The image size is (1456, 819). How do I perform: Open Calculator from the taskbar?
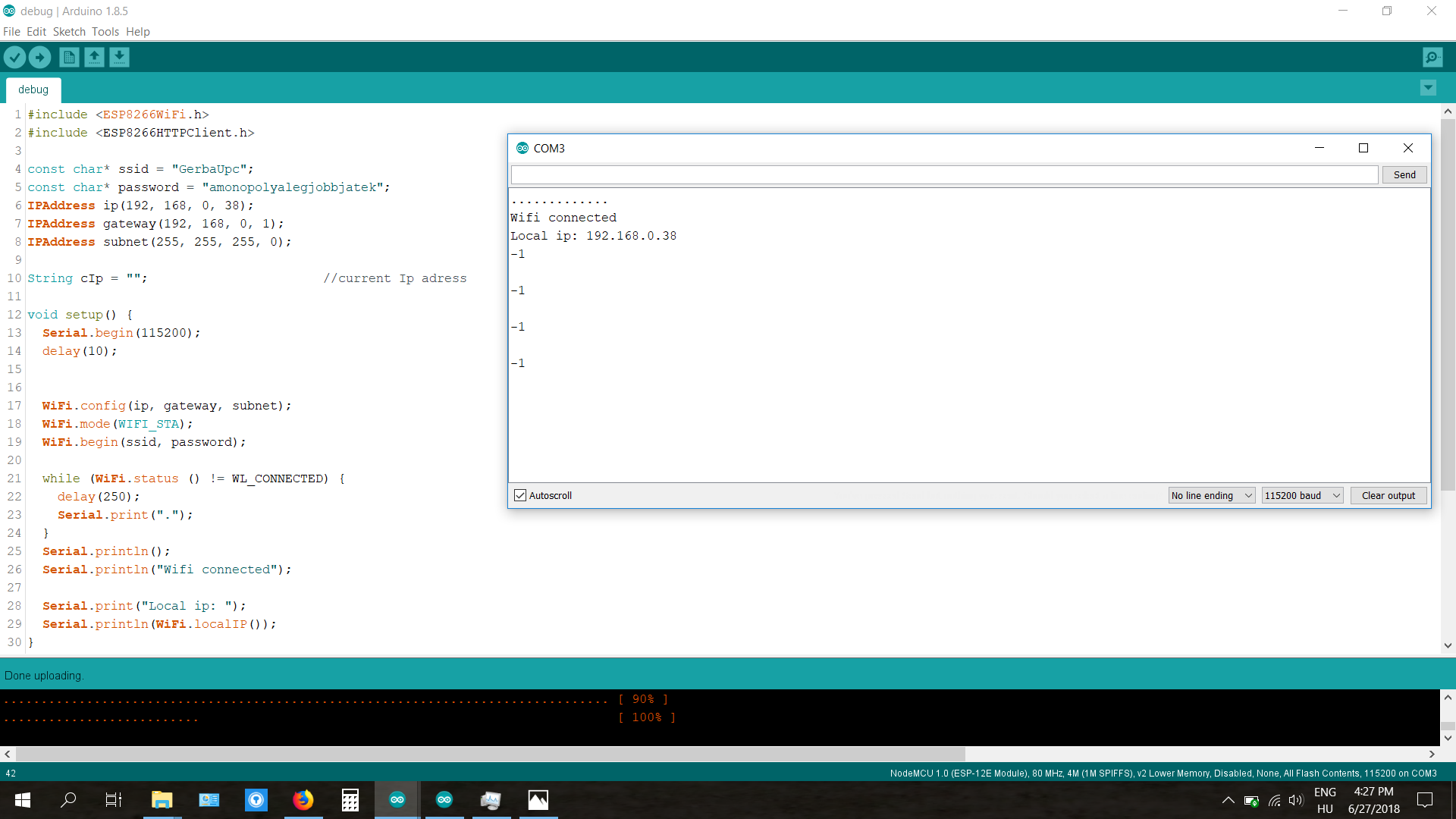click(350, 799)
